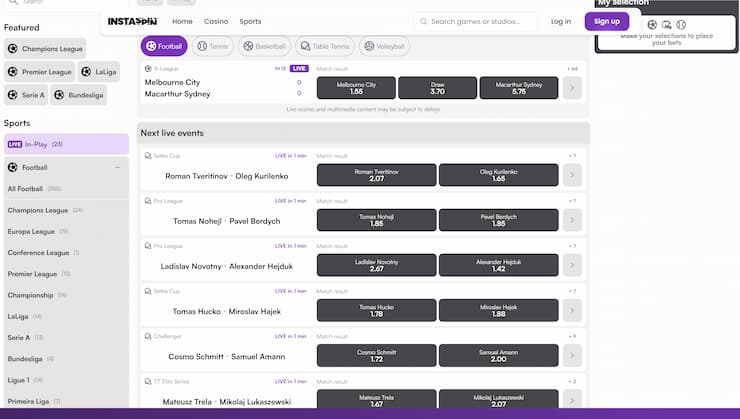Click the Next live events header
This screenshot has height=419, width=740.
pyautogui.click(x=363, y=133)
